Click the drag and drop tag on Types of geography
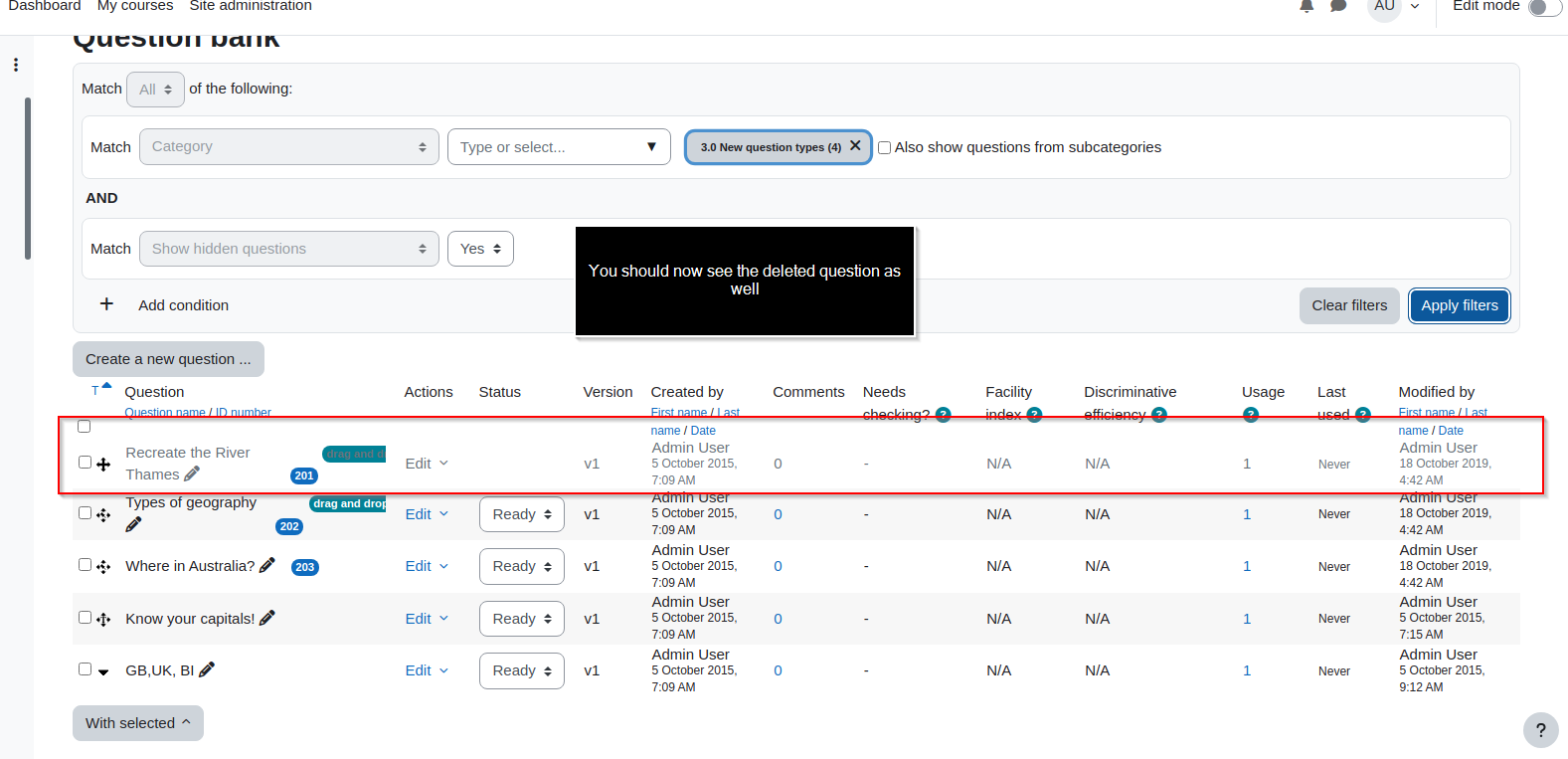1568x759 pixels. 348,503
